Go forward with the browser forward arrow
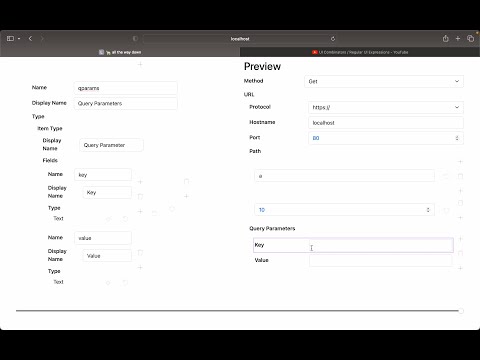This screenshot has height=360, width=480. click(42, 39)
